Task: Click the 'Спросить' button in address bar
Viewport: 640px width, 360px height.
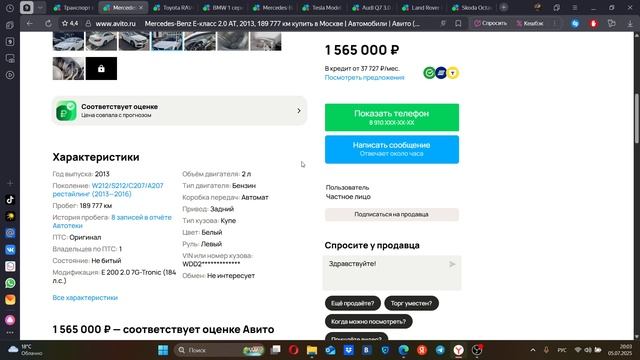Action: [x=490, y=24]
